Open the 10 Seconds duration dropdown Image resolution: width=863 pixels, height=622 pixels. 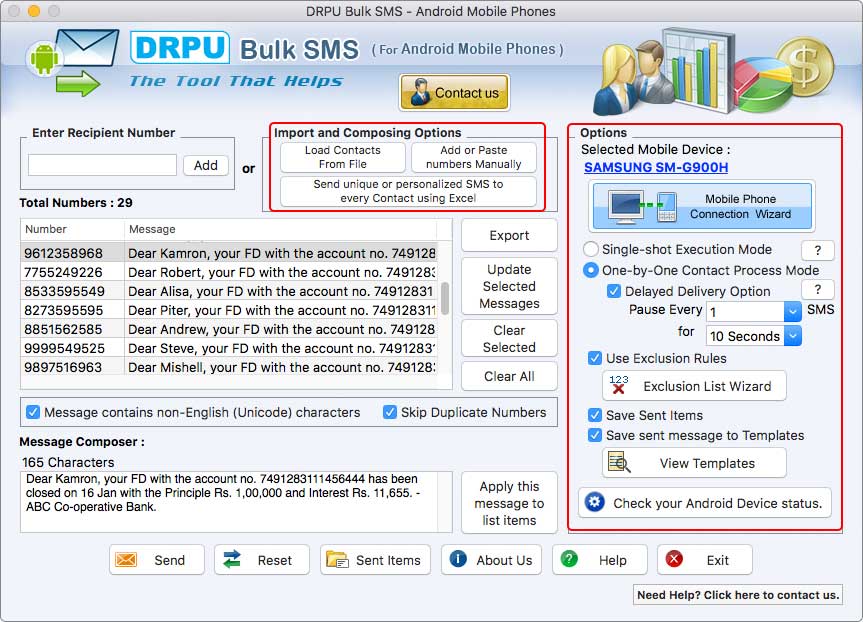pyautogui.click(x=793, y=336)
